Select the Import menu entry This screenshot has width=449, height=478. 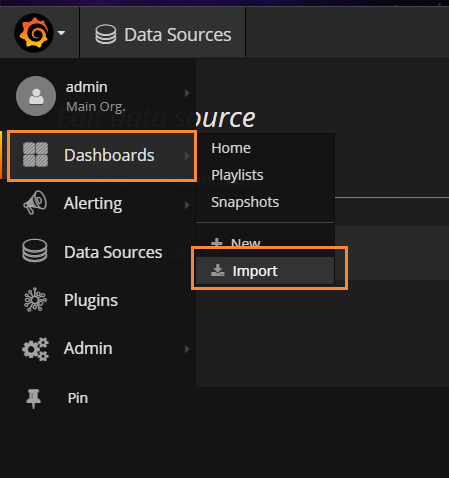(265, 271)
